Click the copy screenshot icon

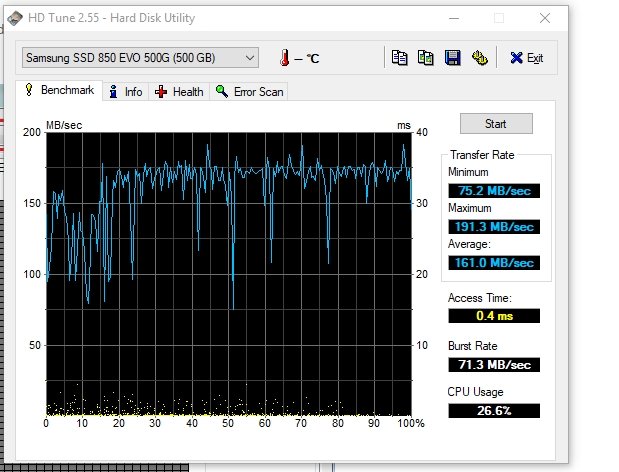tap(426, 58)
